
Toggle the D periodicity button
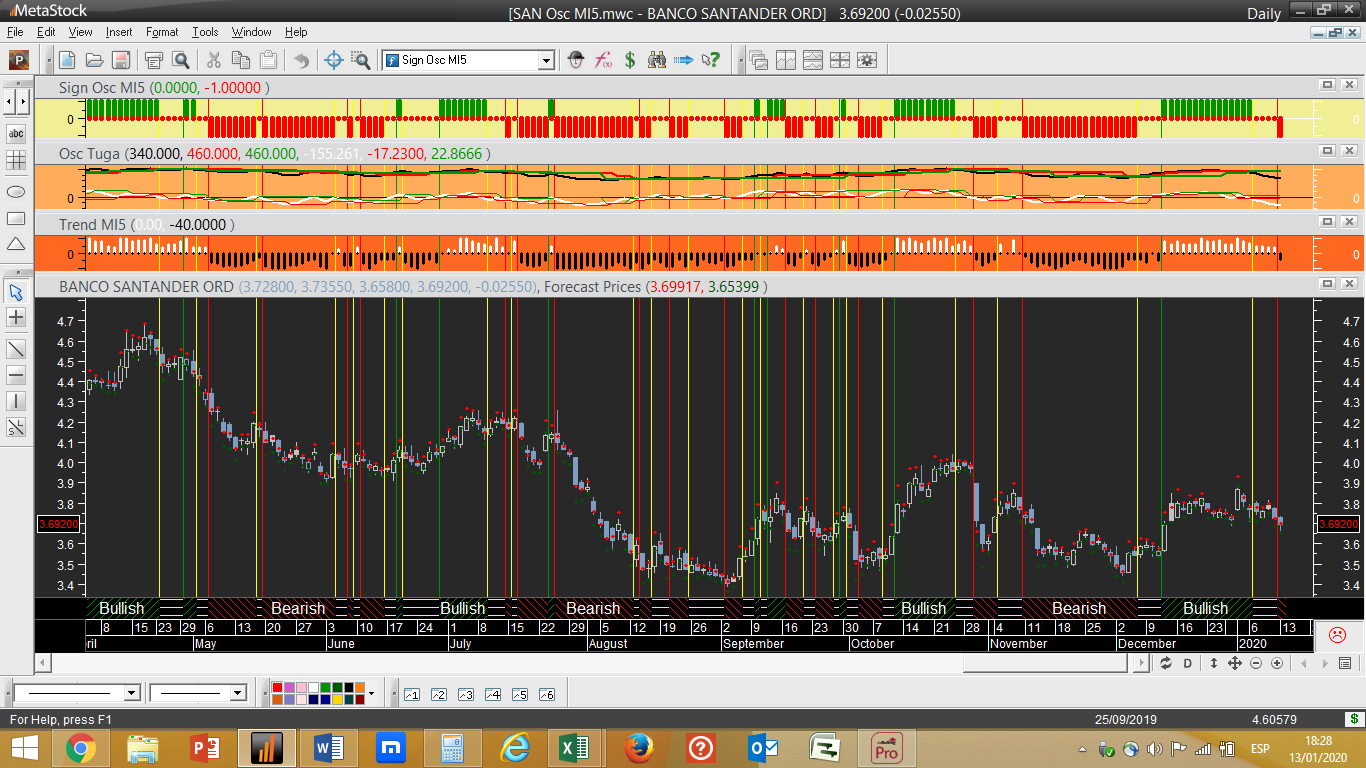(1188, 664)
